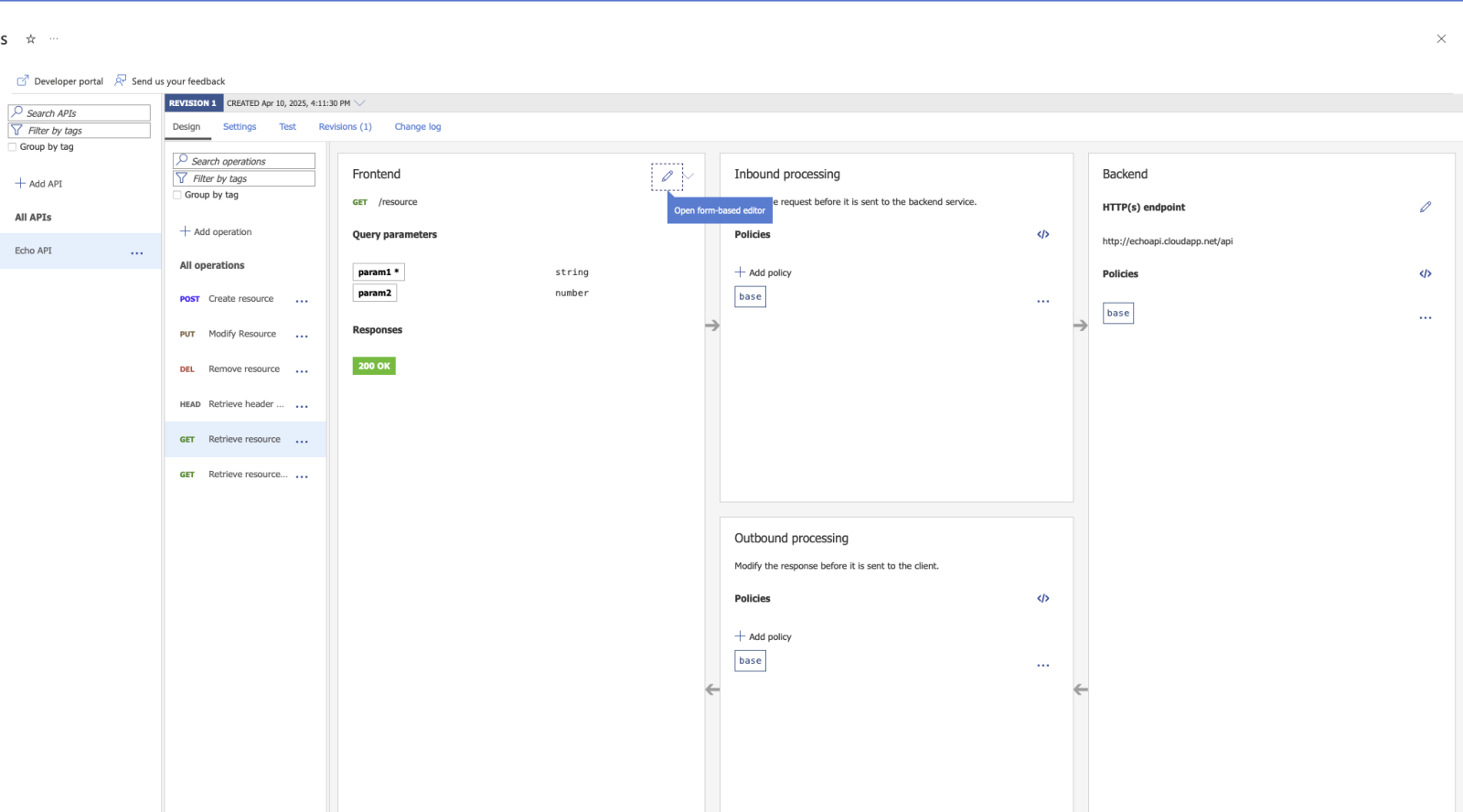Expand the revision created dropdown chevron
Viewport: 1463px width, 812px height.
(x=359, y=103)
